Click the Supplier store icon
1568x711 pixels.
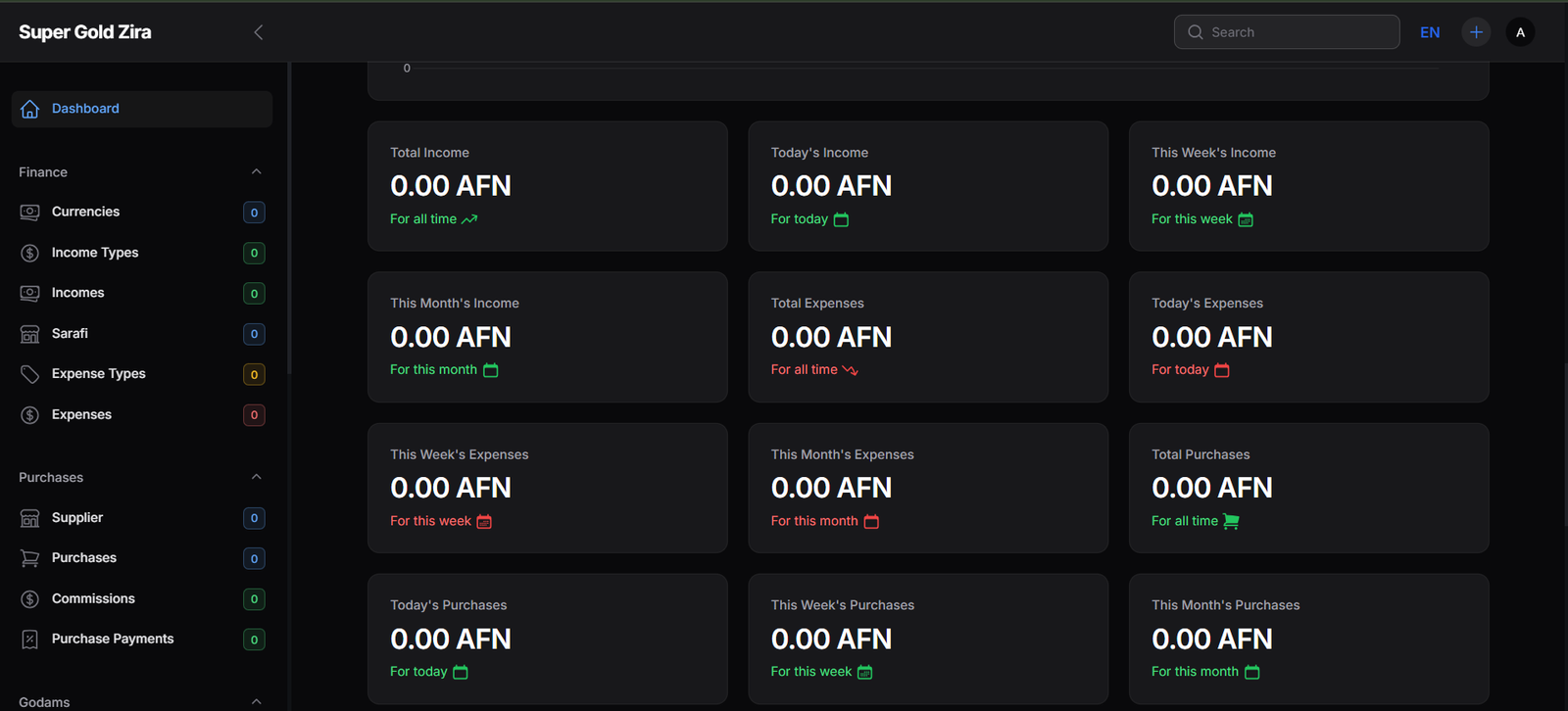coord(30,518)
